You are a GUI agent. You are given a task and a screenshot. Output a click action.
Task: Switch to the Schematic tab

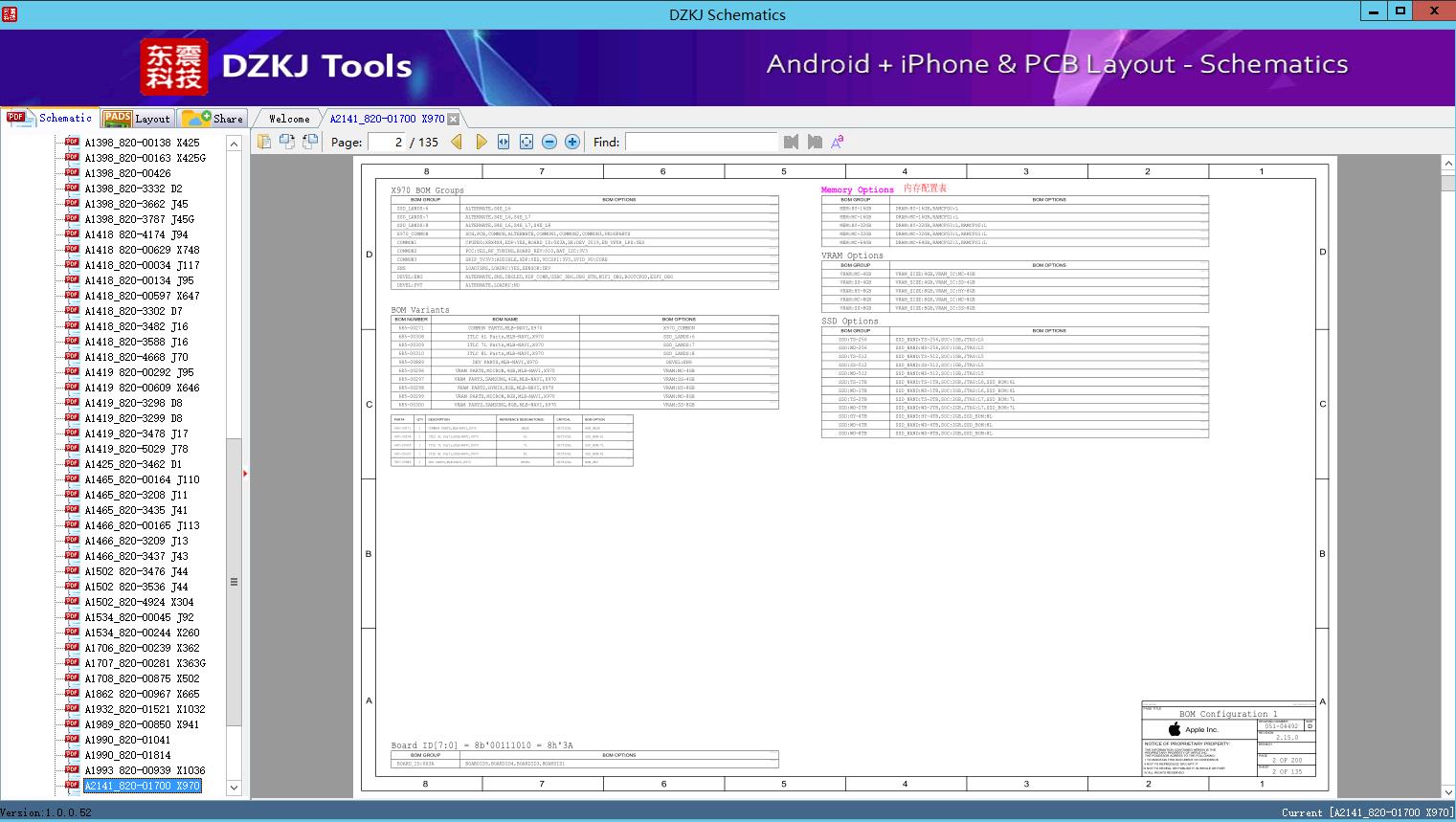click(x=50, y=118)
